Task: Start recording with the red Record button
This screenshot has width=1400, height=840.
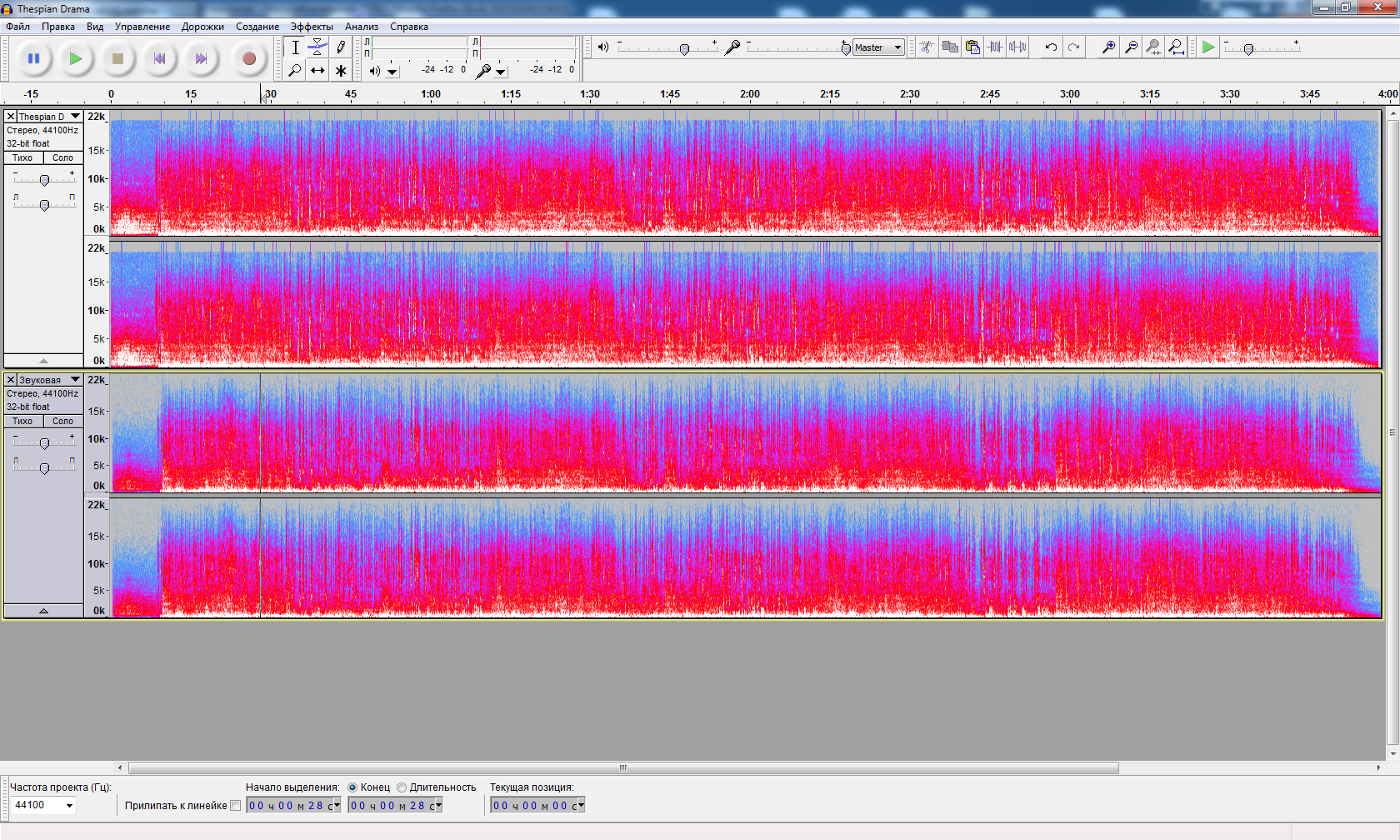Action: pyautogui.click(x=249, y=58)
